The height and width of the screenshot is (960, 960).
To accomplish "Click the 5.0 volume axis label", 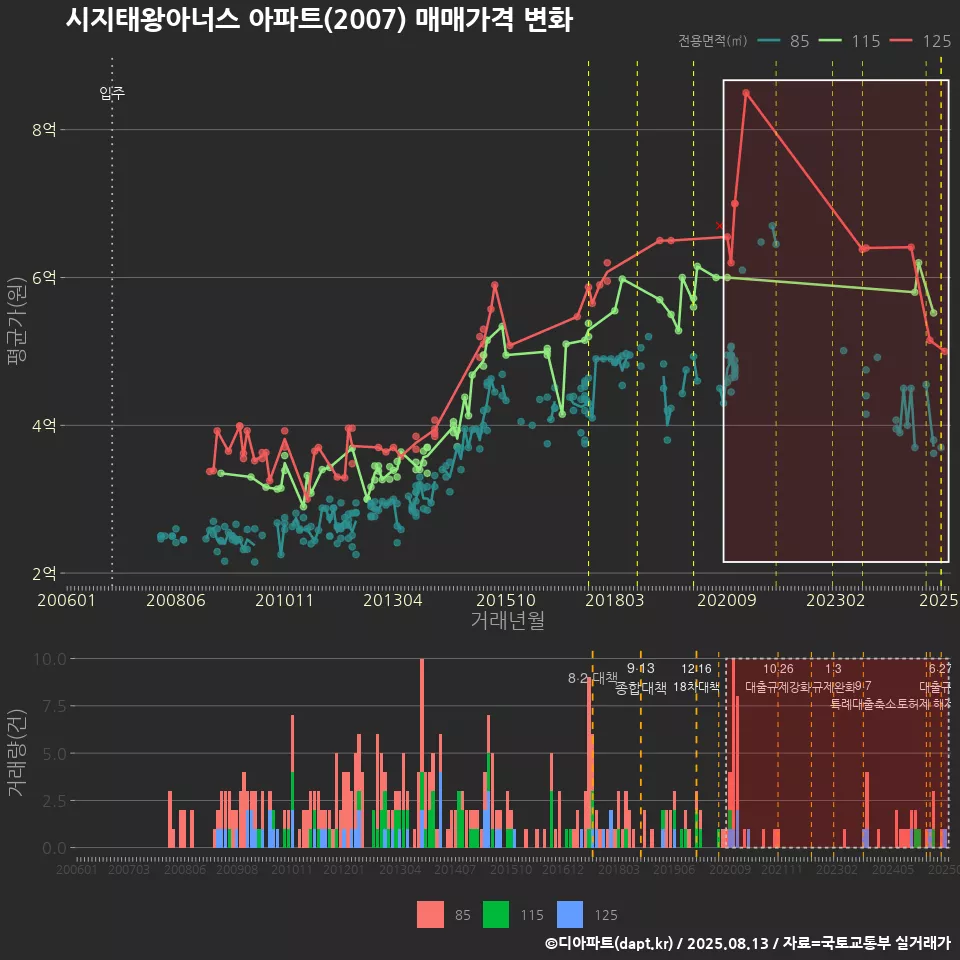I will (x=54, y=754).
